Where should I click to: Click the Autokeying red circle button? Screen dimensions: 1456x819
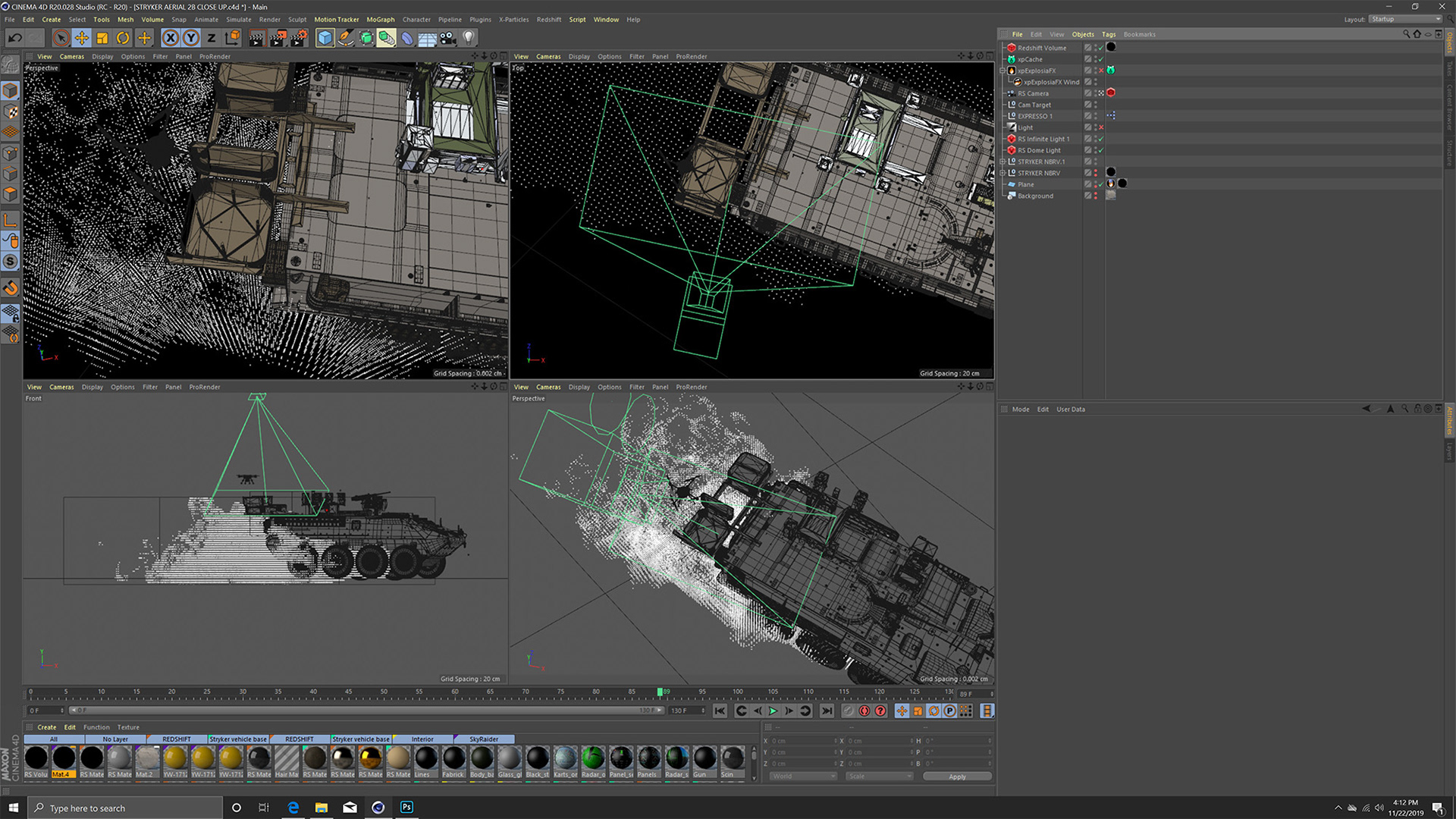(864, 711)
